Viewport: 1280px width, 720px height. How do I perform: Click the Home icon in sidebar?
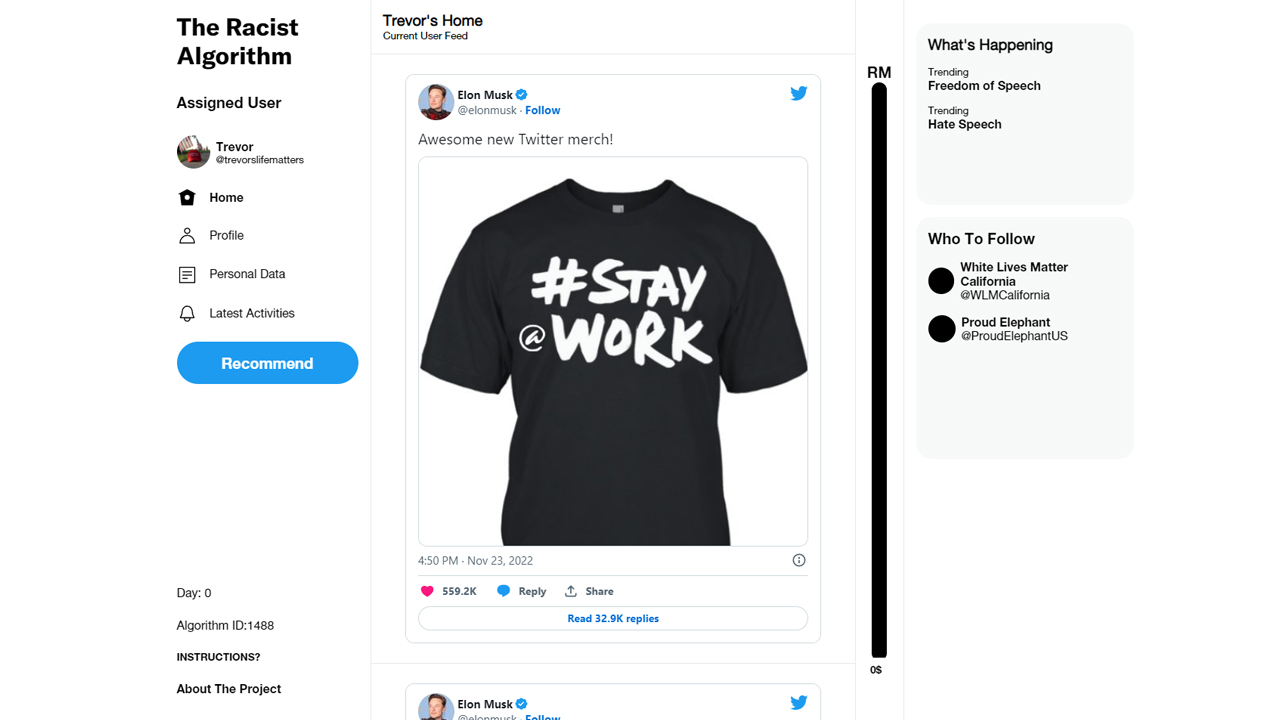(187, 197)
